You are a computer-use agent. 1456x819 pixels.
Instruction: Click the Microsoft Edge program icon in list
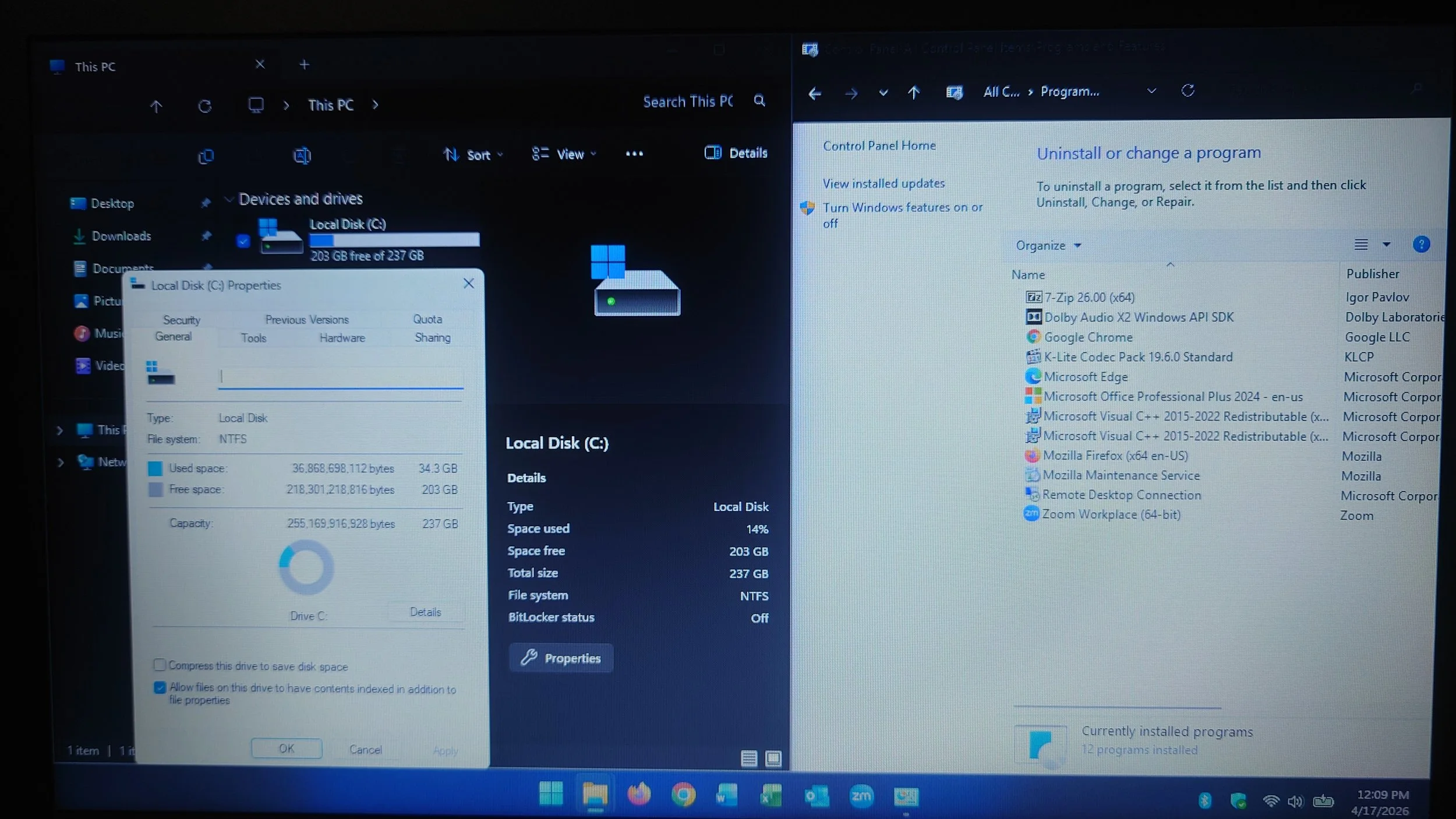[x=1033, y=376]
